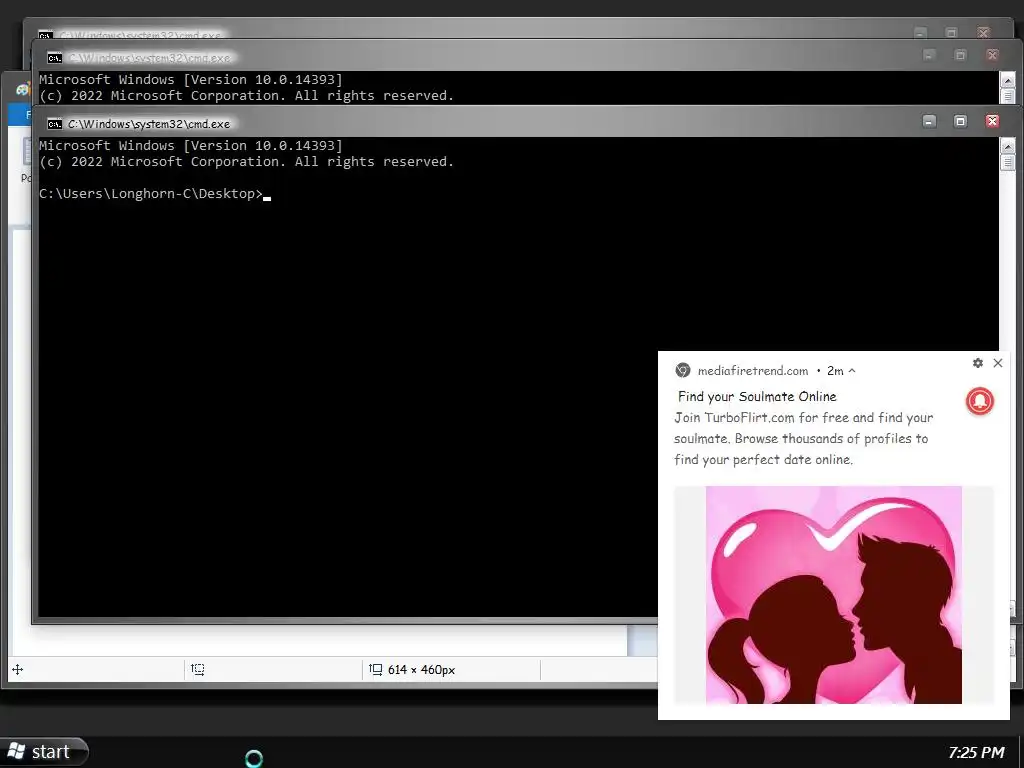Maximize the middle Command Prompt window

pos(960,56)
